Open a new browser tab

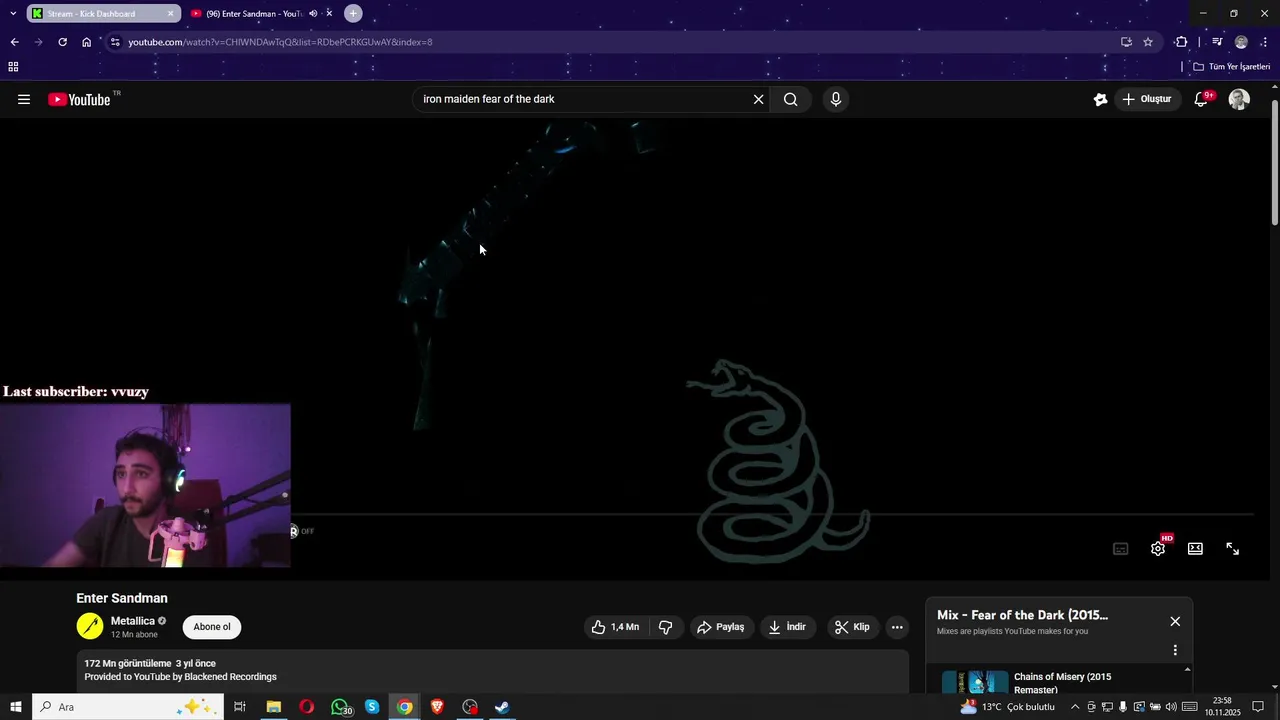(353, 14)
